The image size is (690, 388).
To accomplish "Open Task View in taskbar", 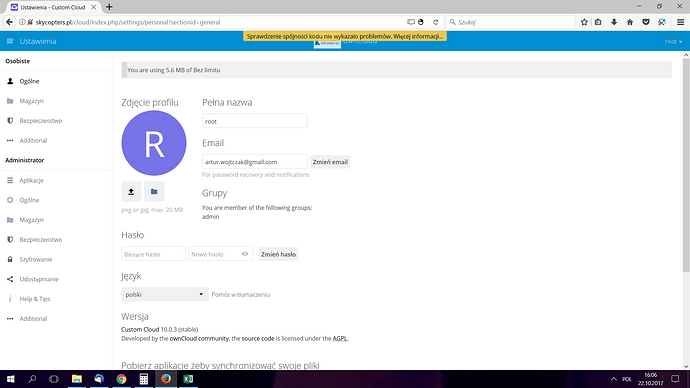I will (54, 379).
